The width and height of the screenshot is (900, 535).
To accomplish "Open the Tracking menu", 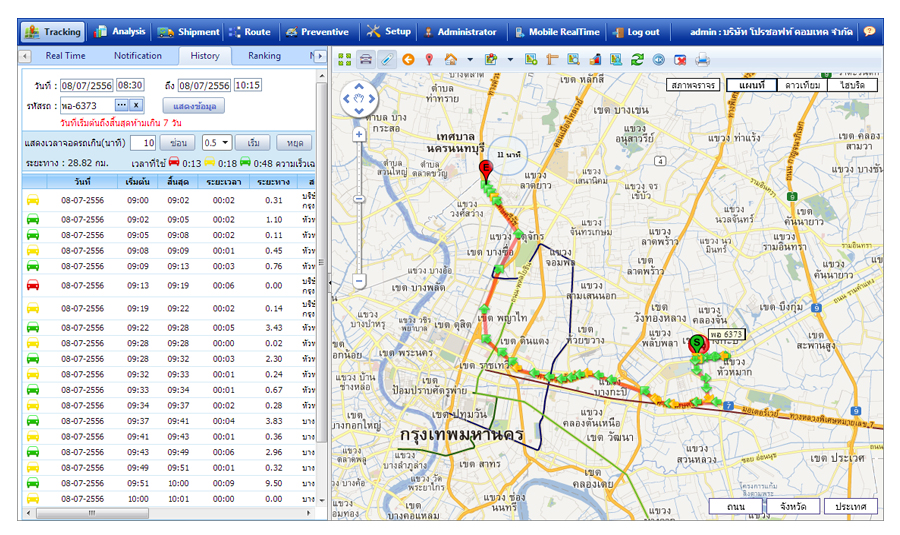I will tap(53, 32).
